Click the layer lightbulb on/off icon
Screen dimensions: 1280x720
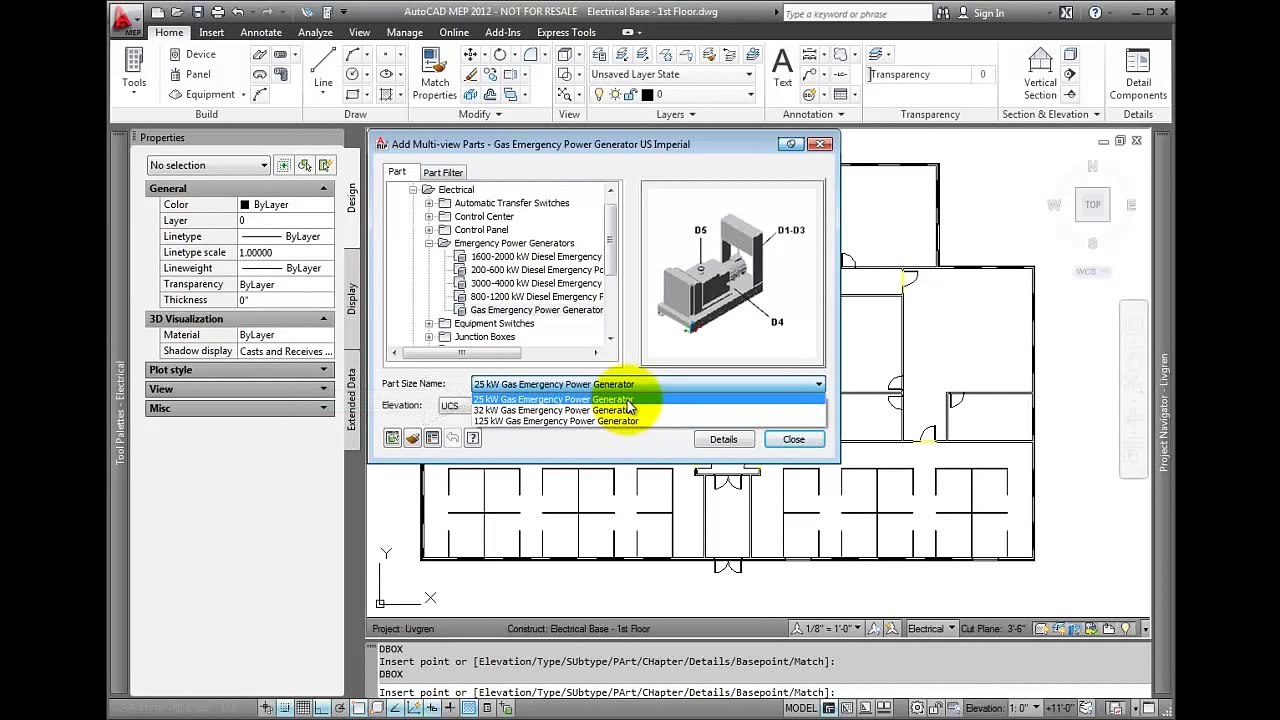[x=599, y=94]
